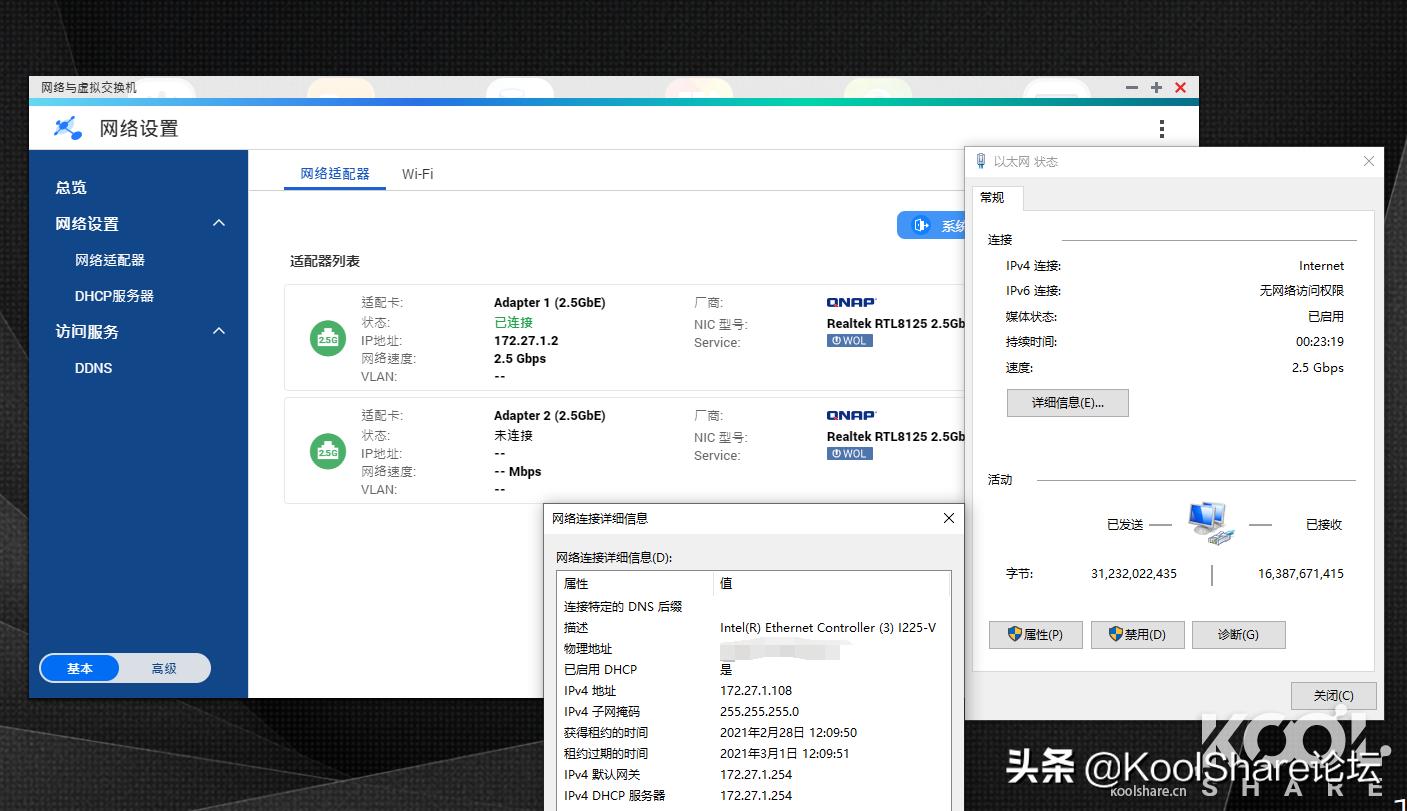Click the 诊断(G) button
Image resolution: width=1407 pixels, height=811 pixels.
pos(1238,634)
